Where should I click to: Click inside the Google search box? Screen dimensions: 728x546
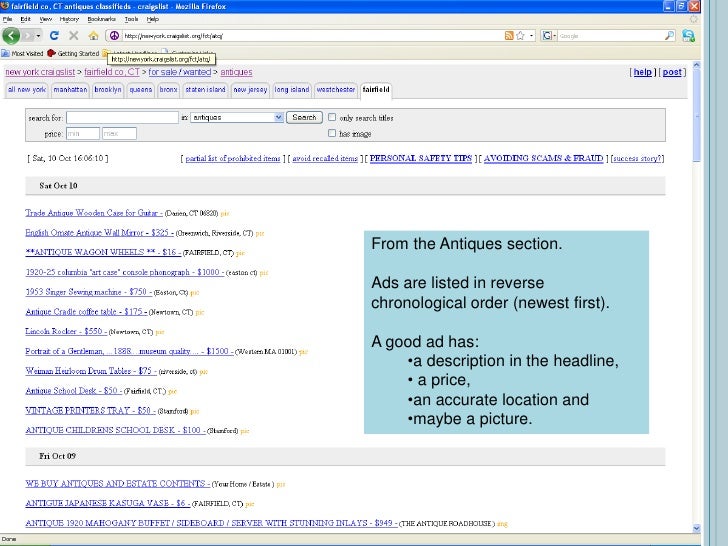click(x=611, y=36)
